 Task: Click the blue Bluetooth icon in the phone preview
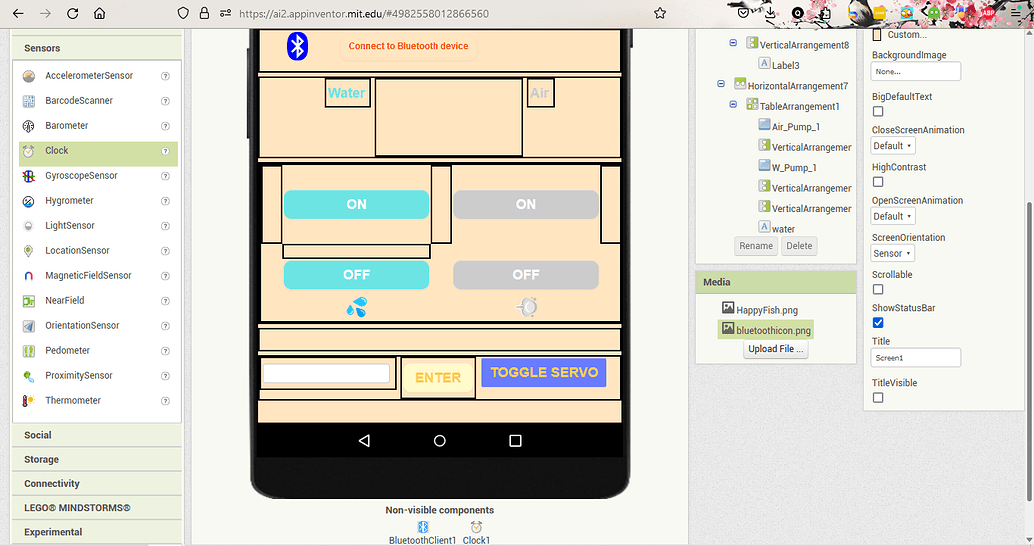(297, 46)
